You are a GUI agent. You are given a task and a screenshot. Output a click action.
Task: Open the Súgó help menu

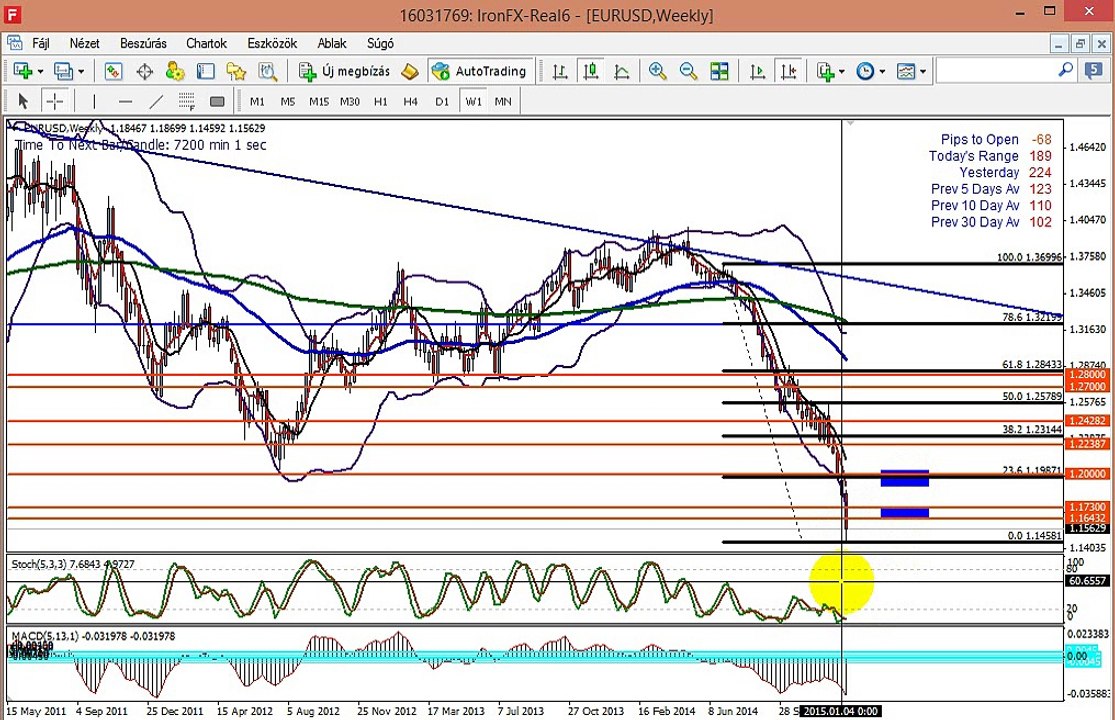380,43
